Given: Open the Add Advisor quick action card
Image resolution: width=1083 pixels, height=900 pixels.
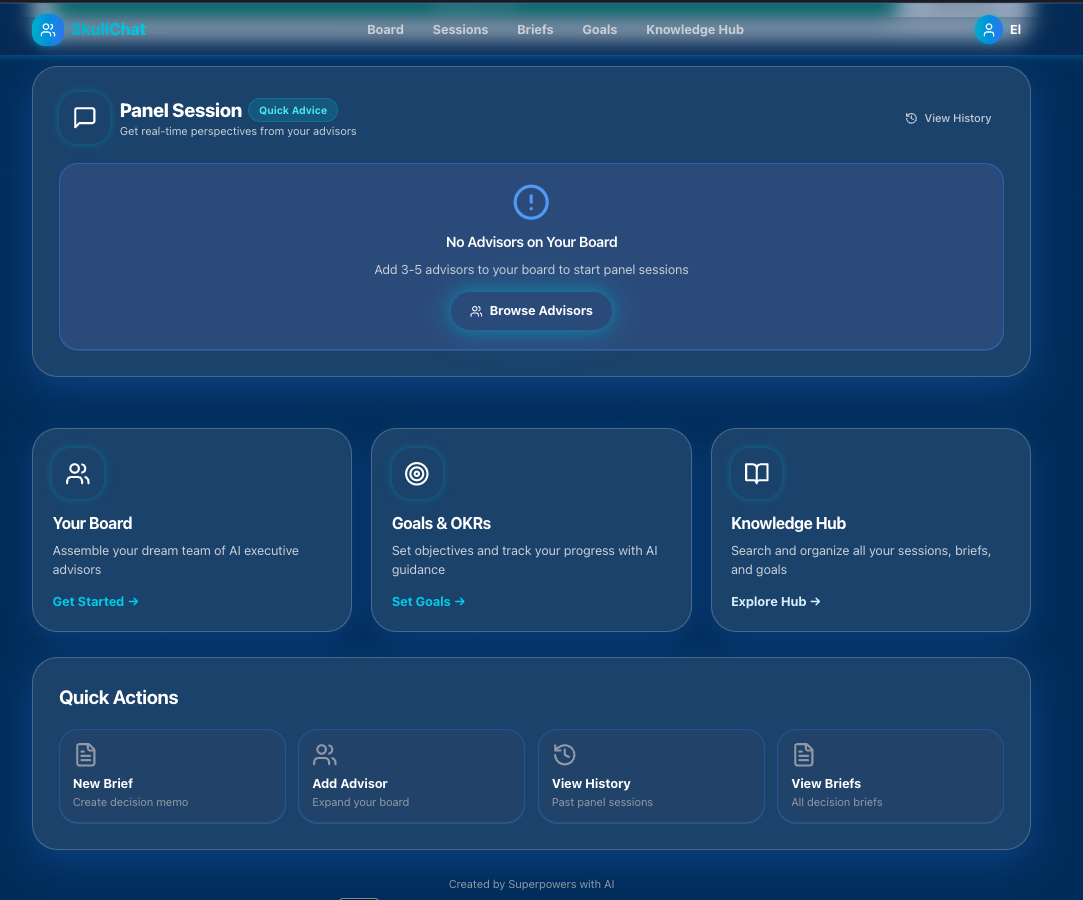Looking at the screenshot, I should [x=412, y=776].
